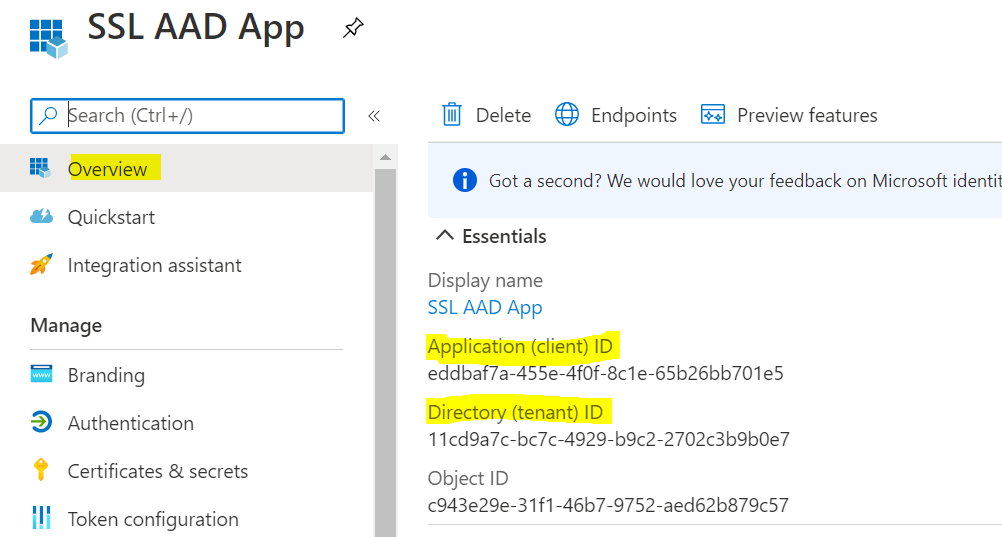1002x537 pixels.
Task: Click the Display name label
Action: [485, 280]
